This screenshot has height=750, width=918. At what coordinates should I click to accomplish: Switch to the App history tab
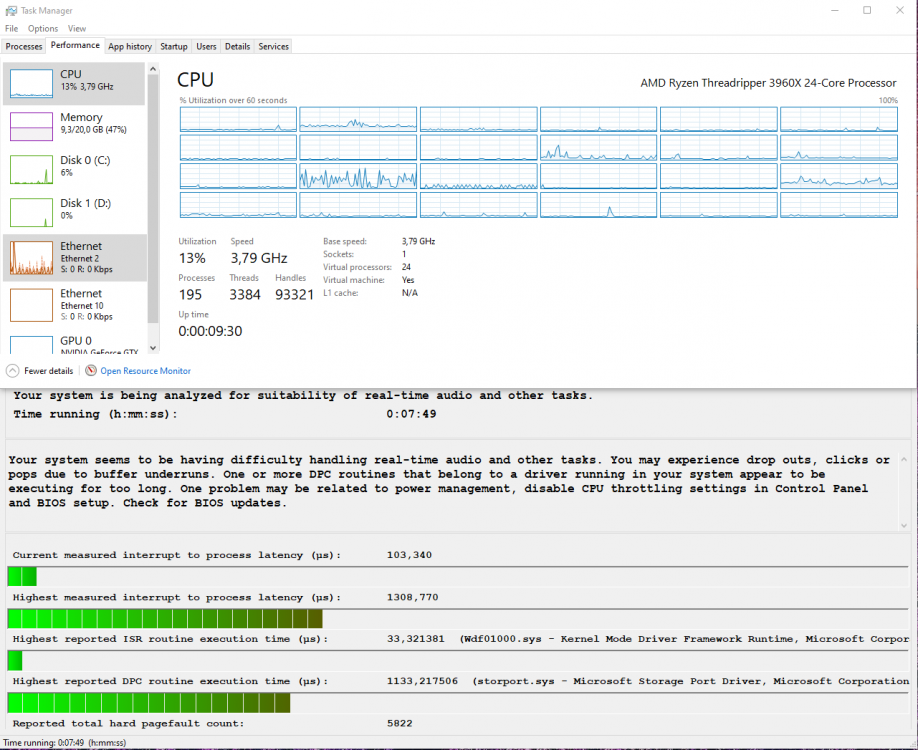[130, 46]
